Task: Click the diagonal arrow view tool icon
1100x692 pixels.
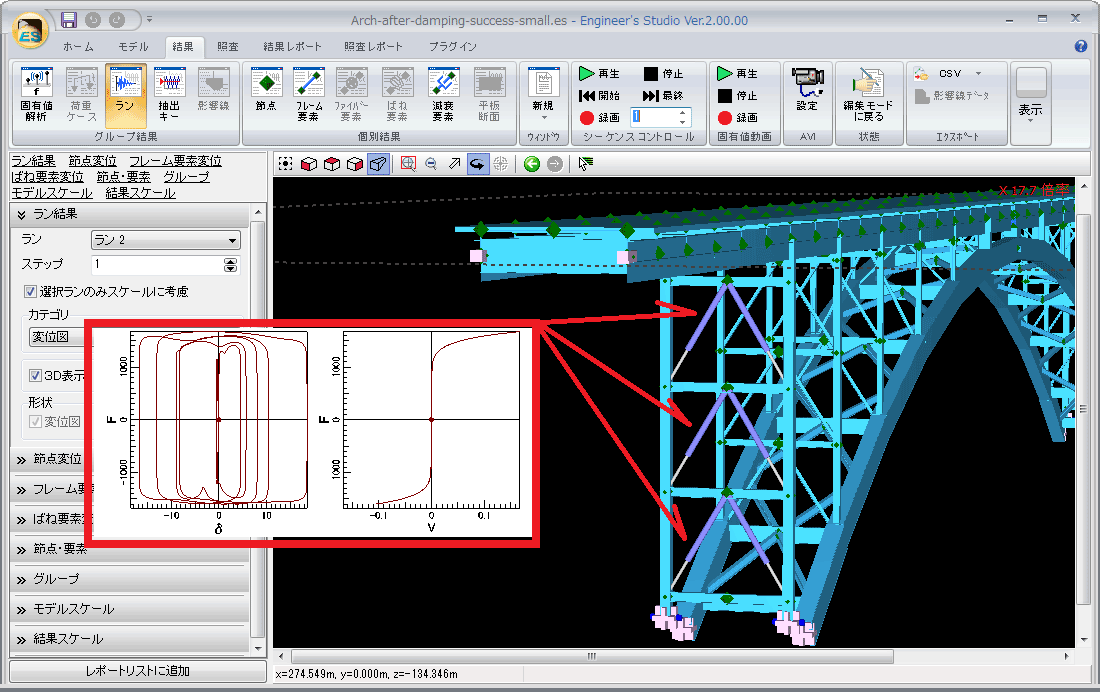Action: 455,164
